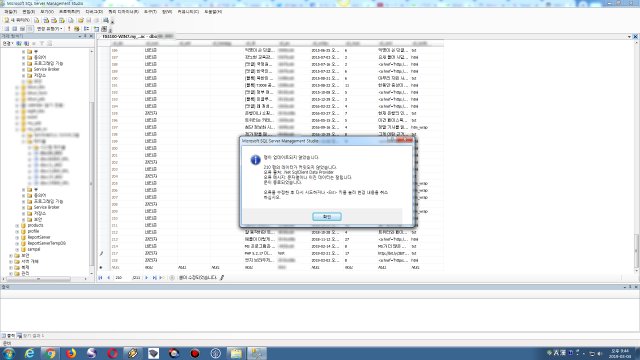This screenshot has height=360, width=640.
Task: Launch Firefox from the taskbar
Action: click(71, 353)
